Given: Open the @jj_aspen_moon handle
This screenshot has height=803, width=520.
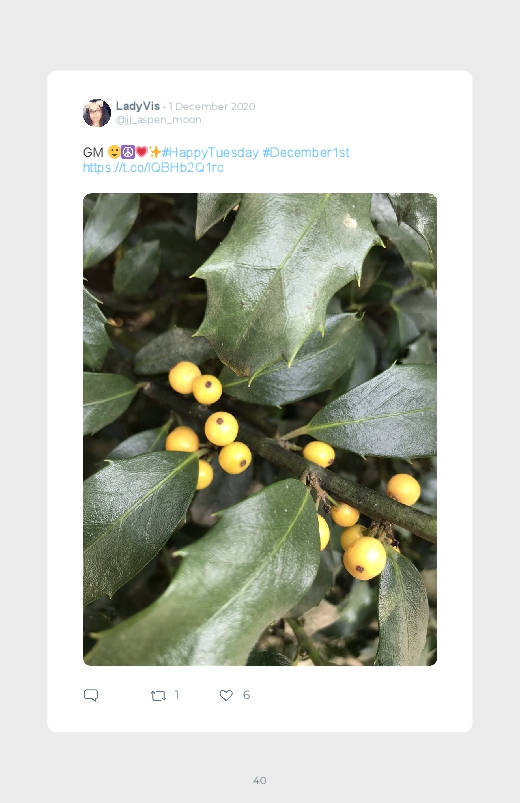Looking at the screenshot, I should [158, 120].
